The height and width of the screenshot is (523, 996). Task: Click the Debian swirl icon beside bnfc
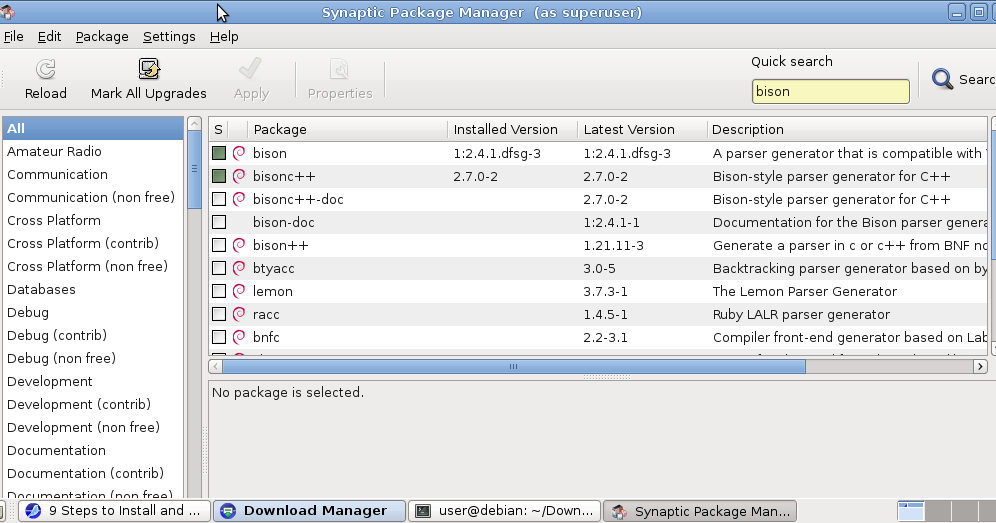[x=239, y=337]
